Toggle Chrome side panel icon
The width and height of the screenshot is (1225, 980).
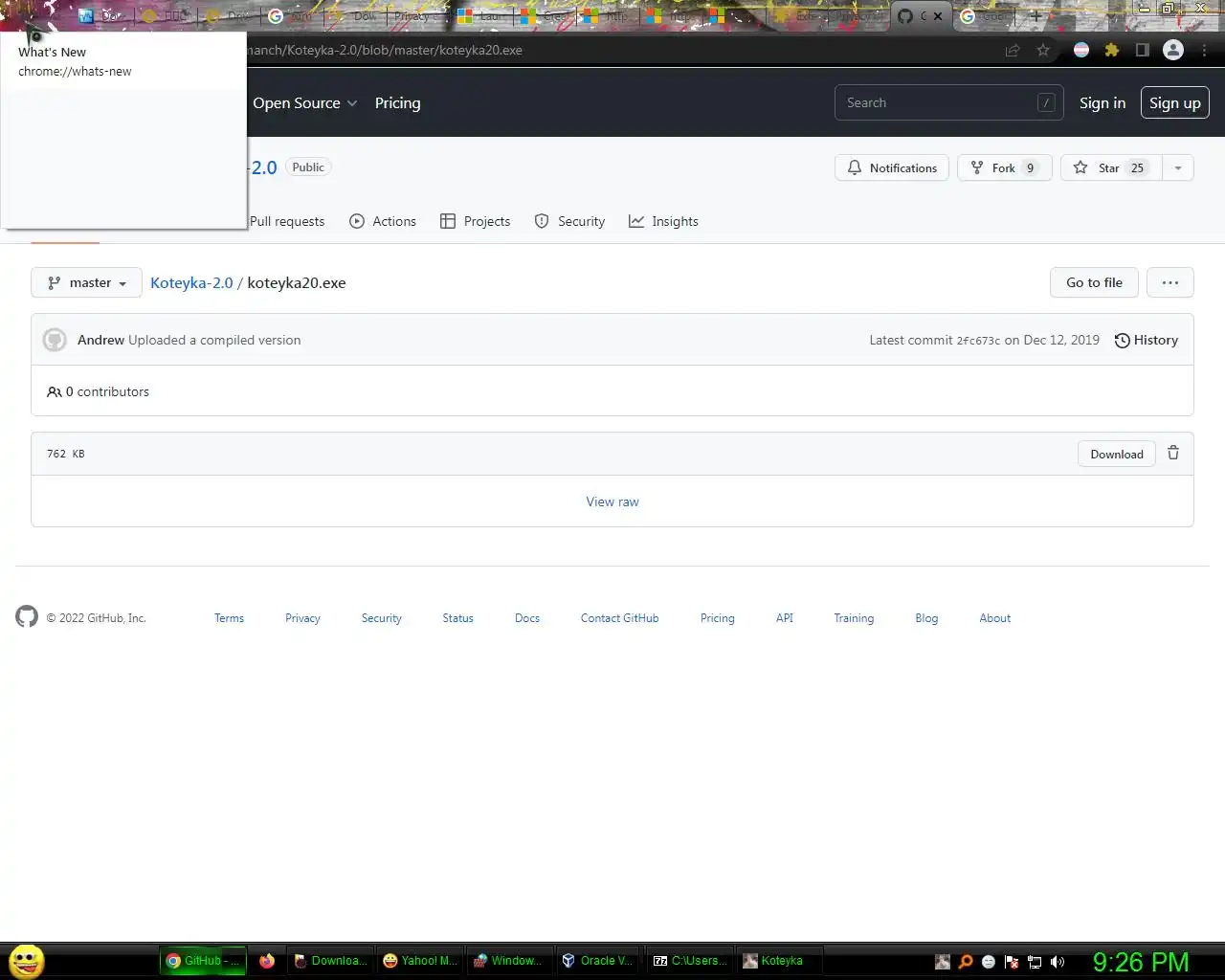coord(1142,50)
